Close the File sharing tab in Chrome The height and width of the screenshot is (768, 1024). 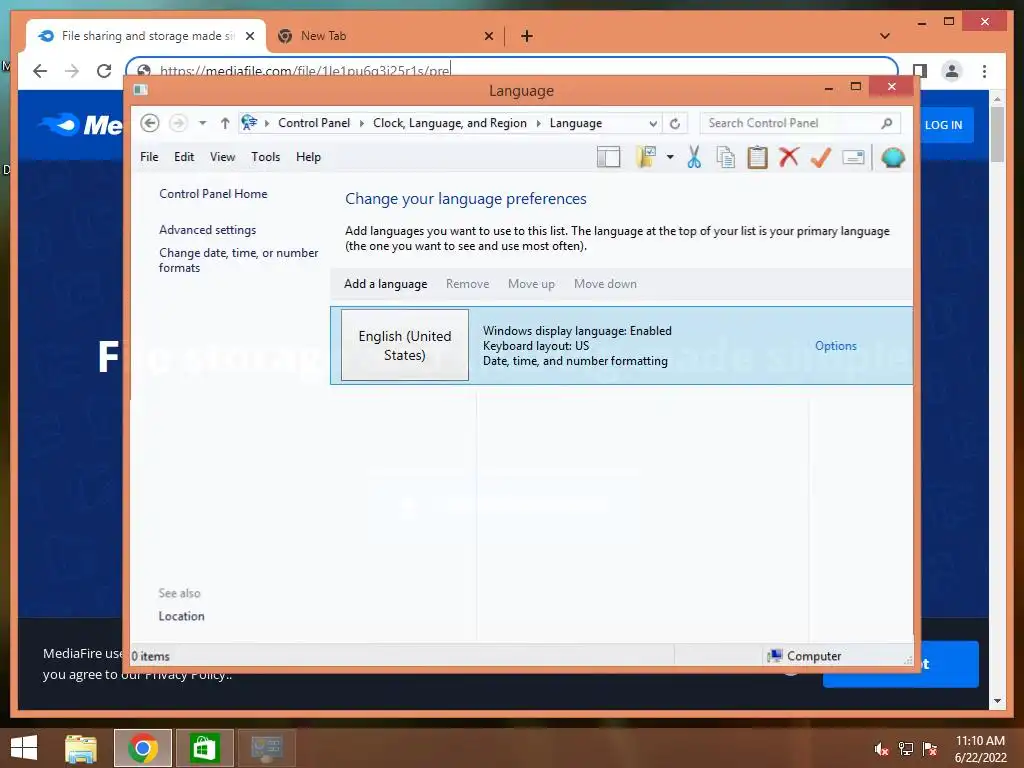pos(249,36)
